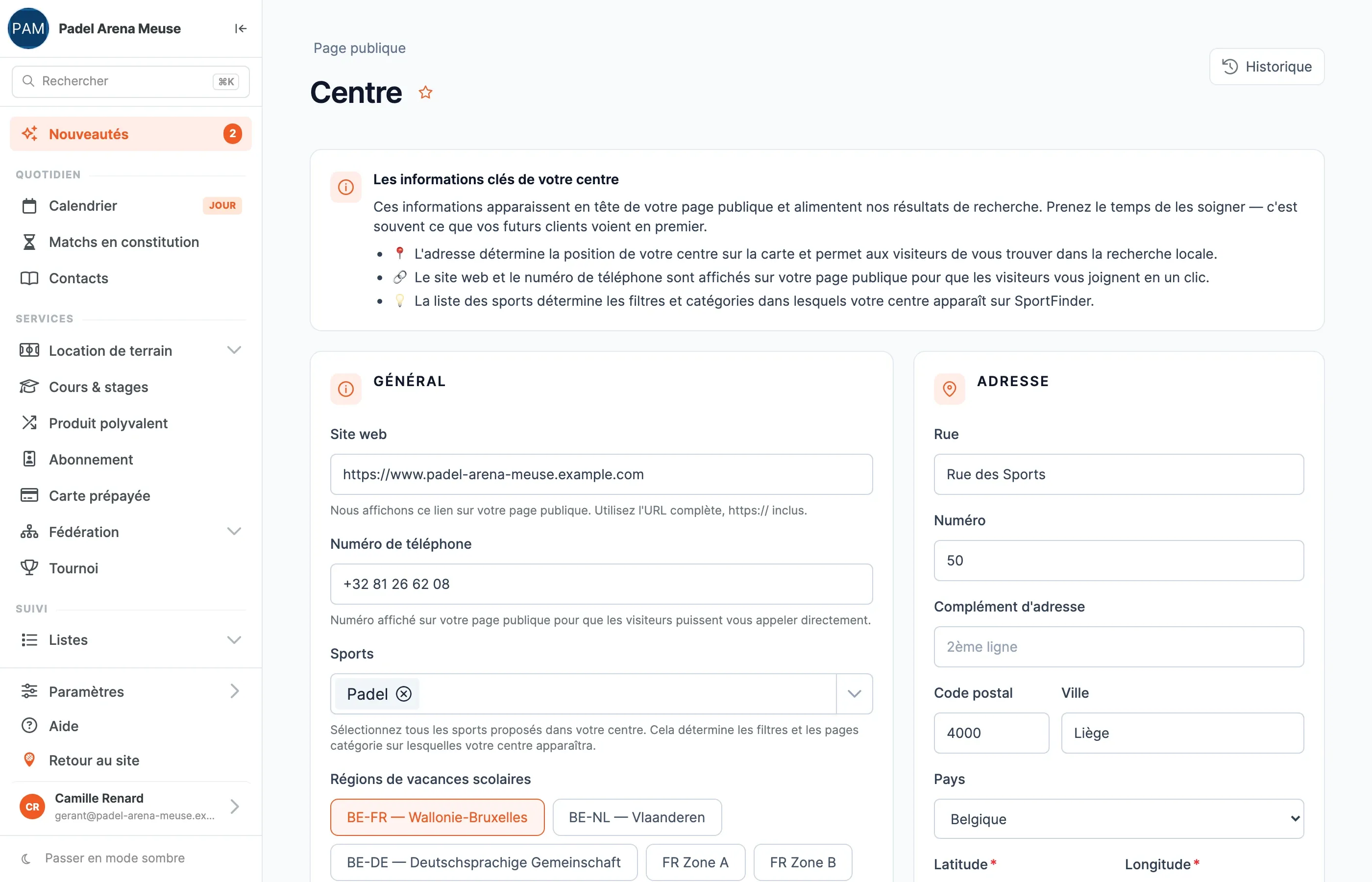Image resolution: width=1372 pixels, height=882 pixels.
Task: Click the Page publique breadcrumb
Action: coord(359,48)
